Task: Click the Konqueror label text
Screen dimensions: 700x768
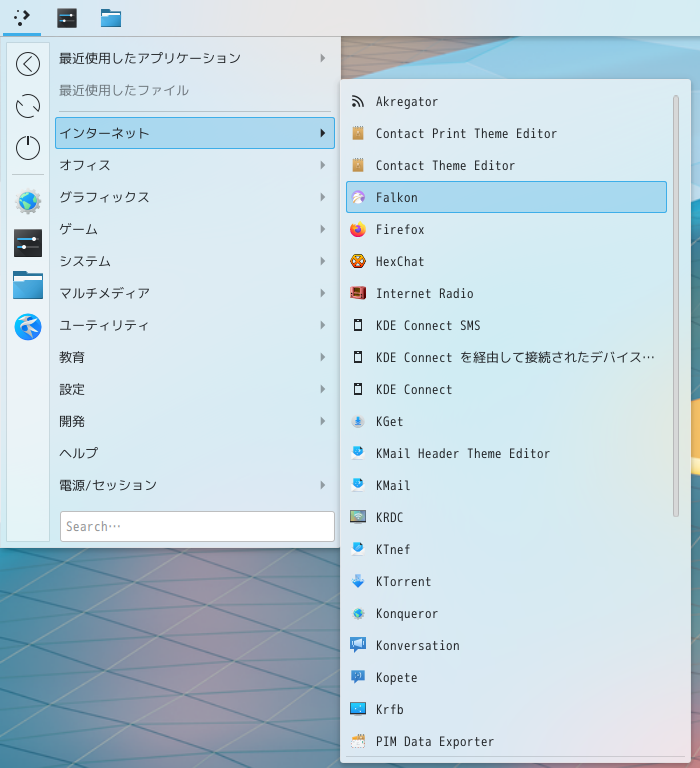Action: click(407, 613)
